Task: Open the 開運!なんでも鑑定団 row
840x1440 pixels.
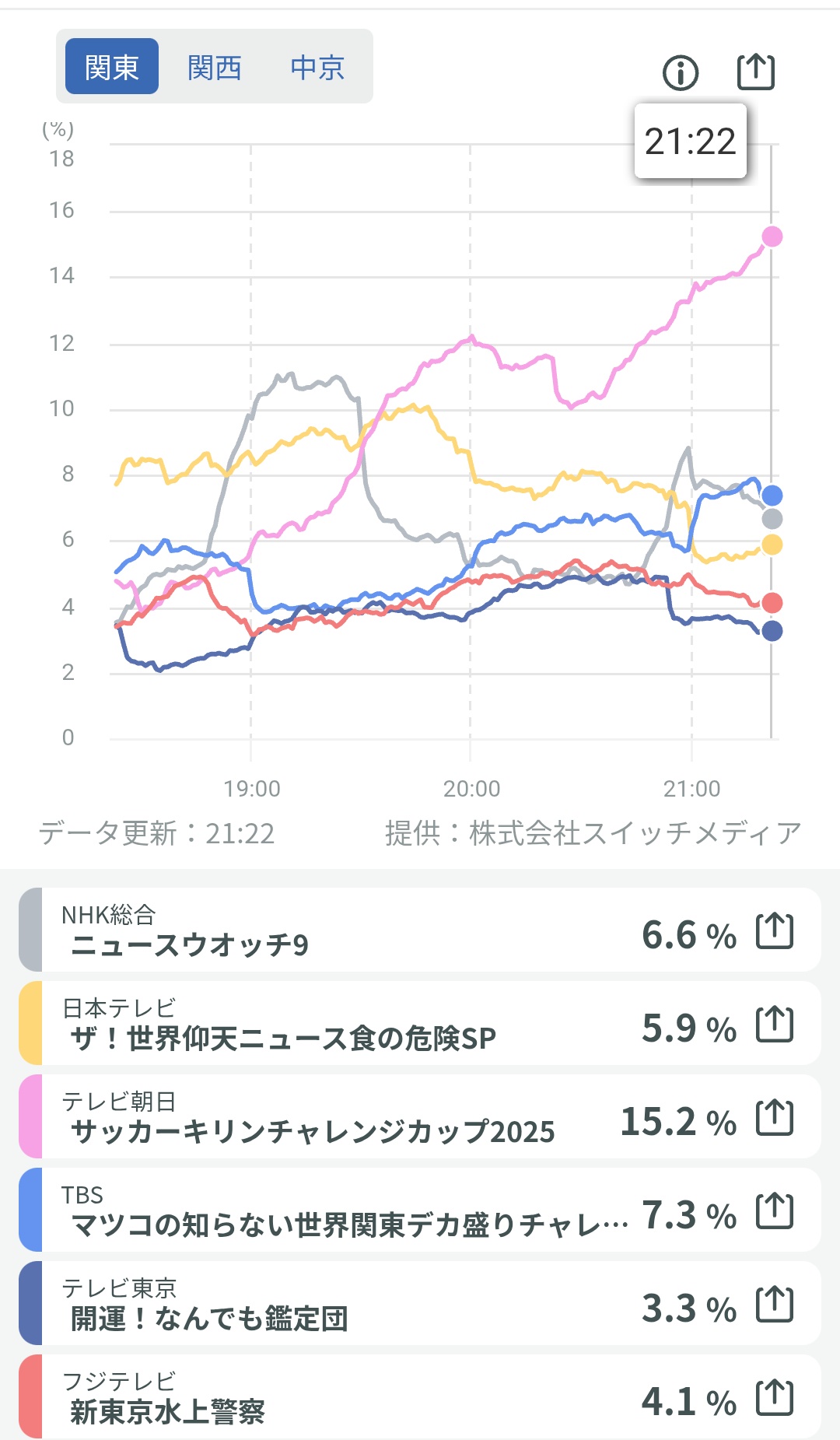Action: pos(311,1304)
